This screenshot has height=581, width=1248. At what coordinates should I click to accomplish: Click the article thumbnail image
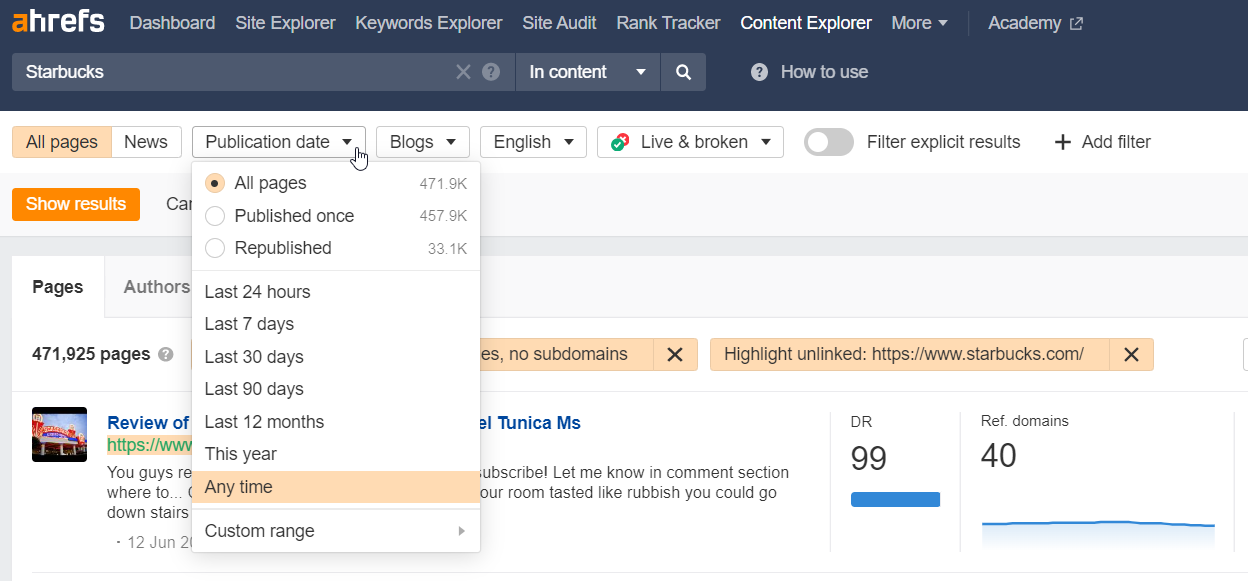(60, 434)
